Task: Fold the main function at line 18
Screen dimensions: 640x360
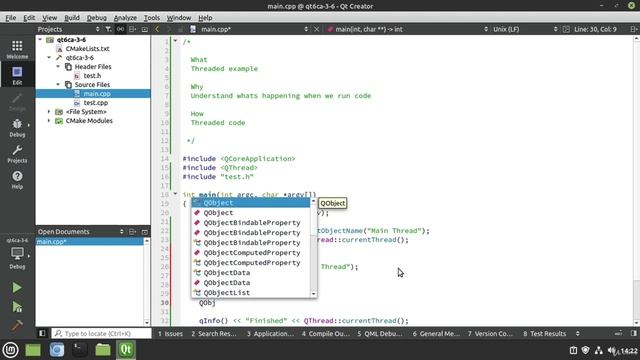Action: click(x=175, y=194)
